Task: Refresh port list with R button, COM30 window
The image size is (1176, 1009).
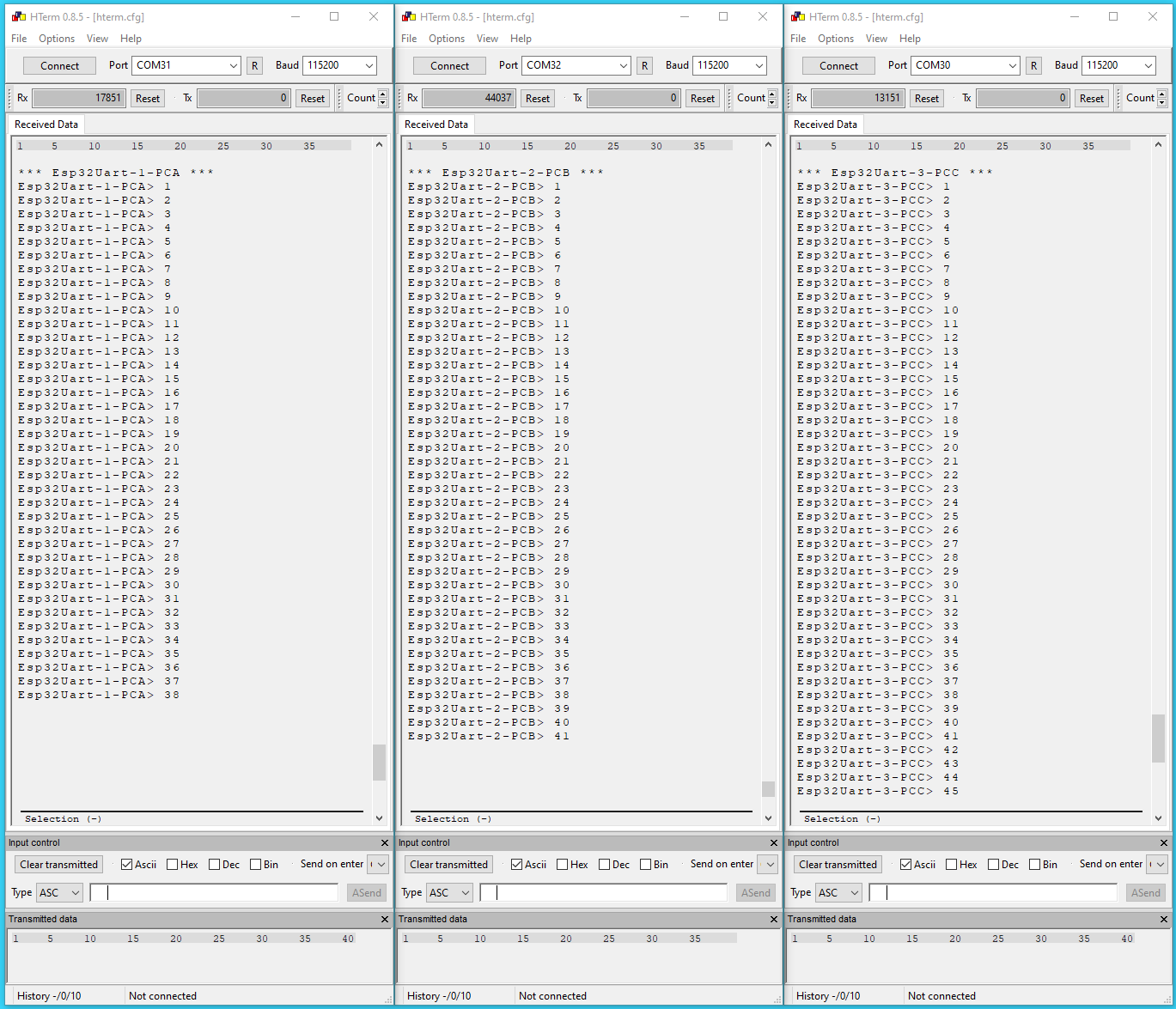Action: point(1033,66)
